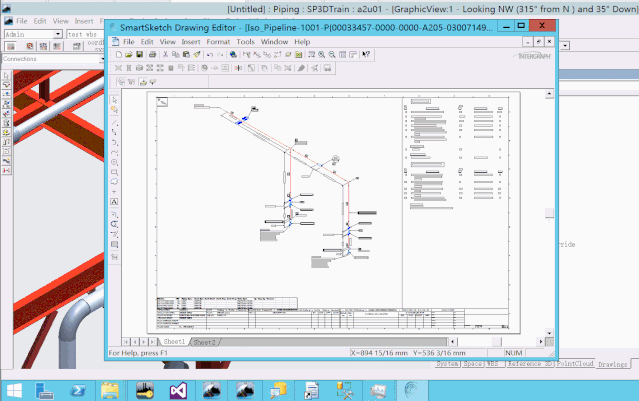Expand the Admin dropdown in SP3D window
This screenshot has width=639, height=401.
coord(57,34)
